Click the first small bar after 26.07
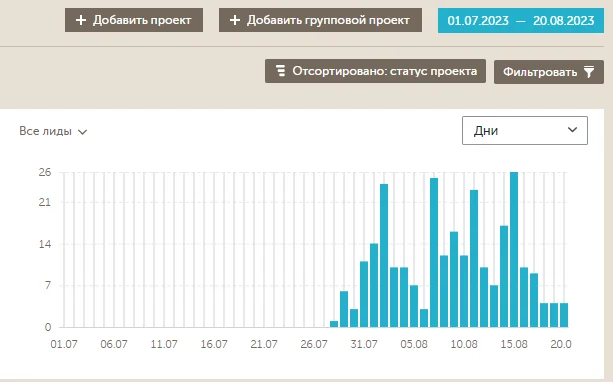This screenshot has height=382, width=613. pyautogui.click(x=334, y=324)
